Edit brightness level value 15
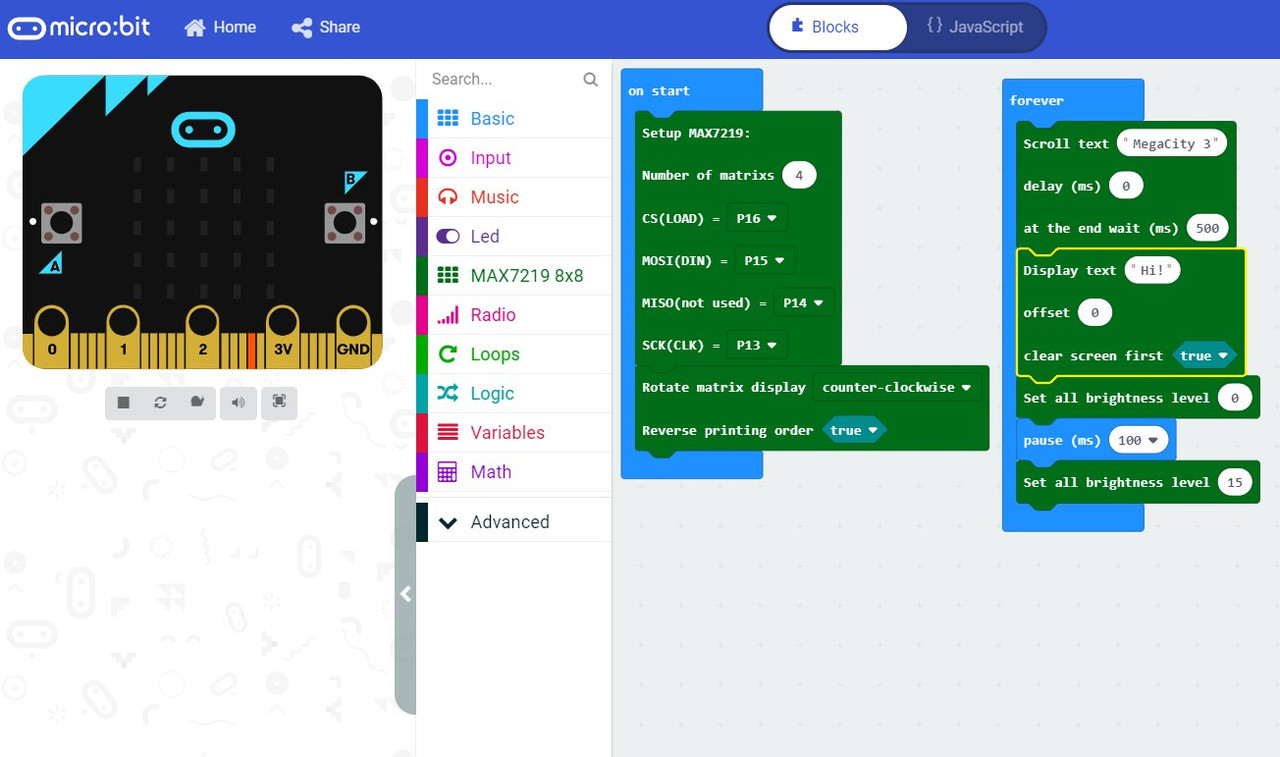 (1235, 482)
